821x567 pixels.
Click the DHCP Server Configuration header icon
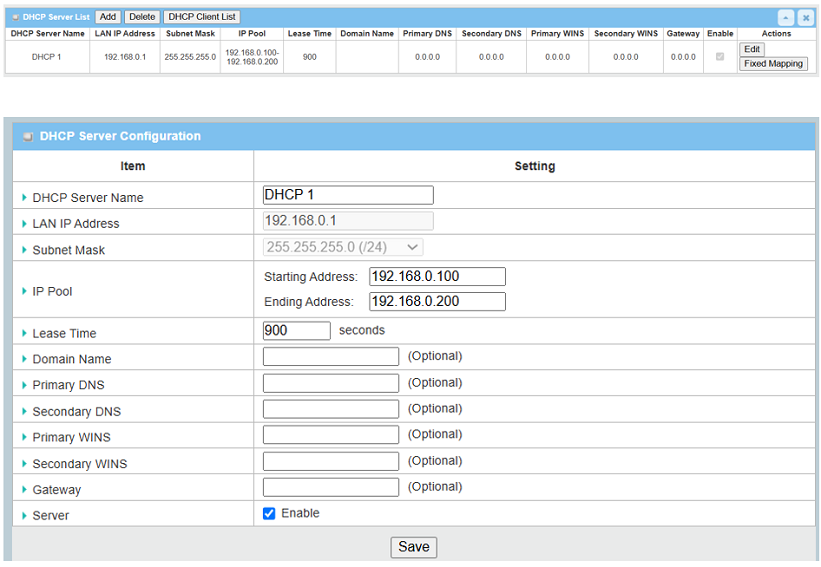pyautogui.click(x=27, y=136)
